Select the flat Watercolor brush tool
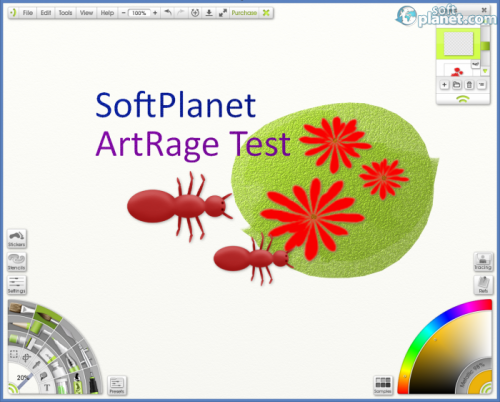 click(x=21, y=309)
